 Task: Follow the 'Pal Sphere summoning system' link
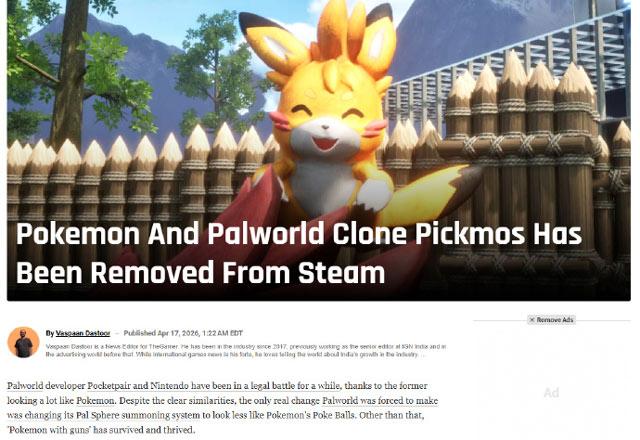[x=134, y=415]
